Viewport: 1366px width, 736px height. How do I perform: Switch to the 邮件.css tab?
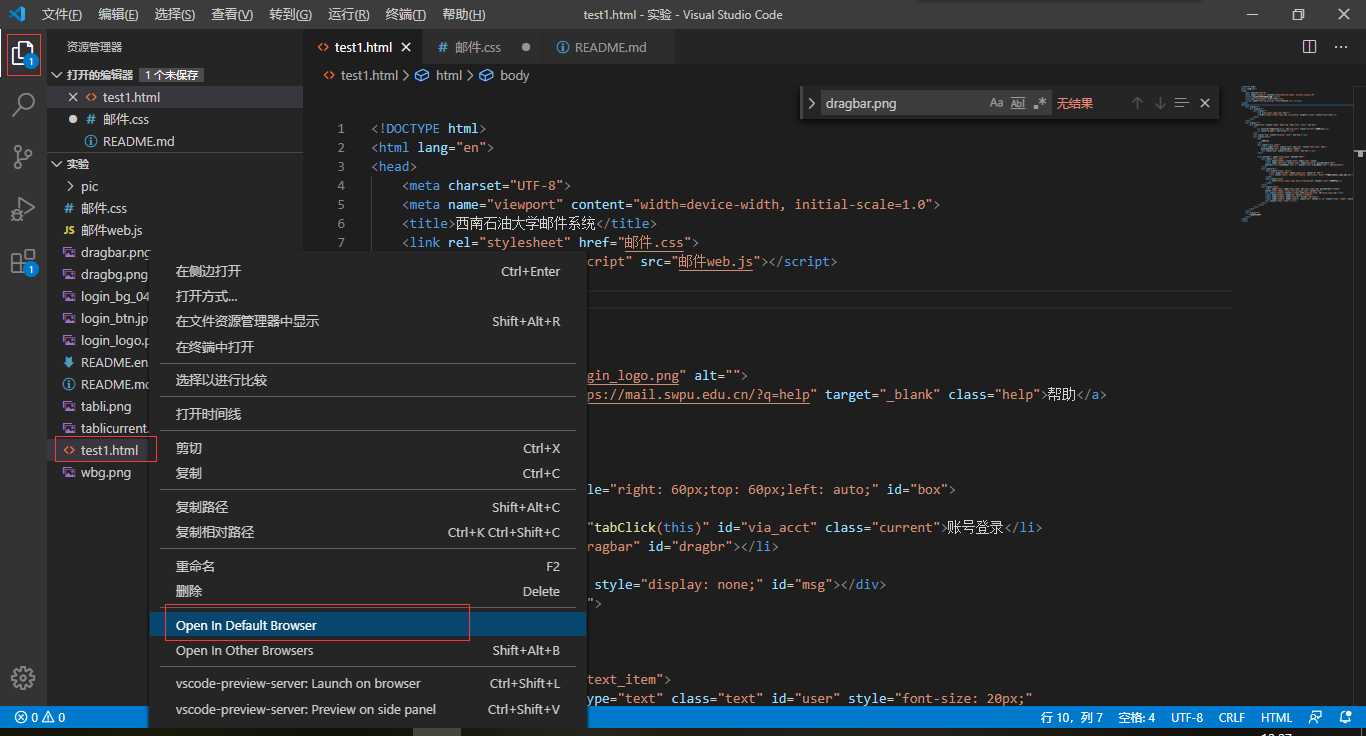pyautogui.click(x=481, y=47)
